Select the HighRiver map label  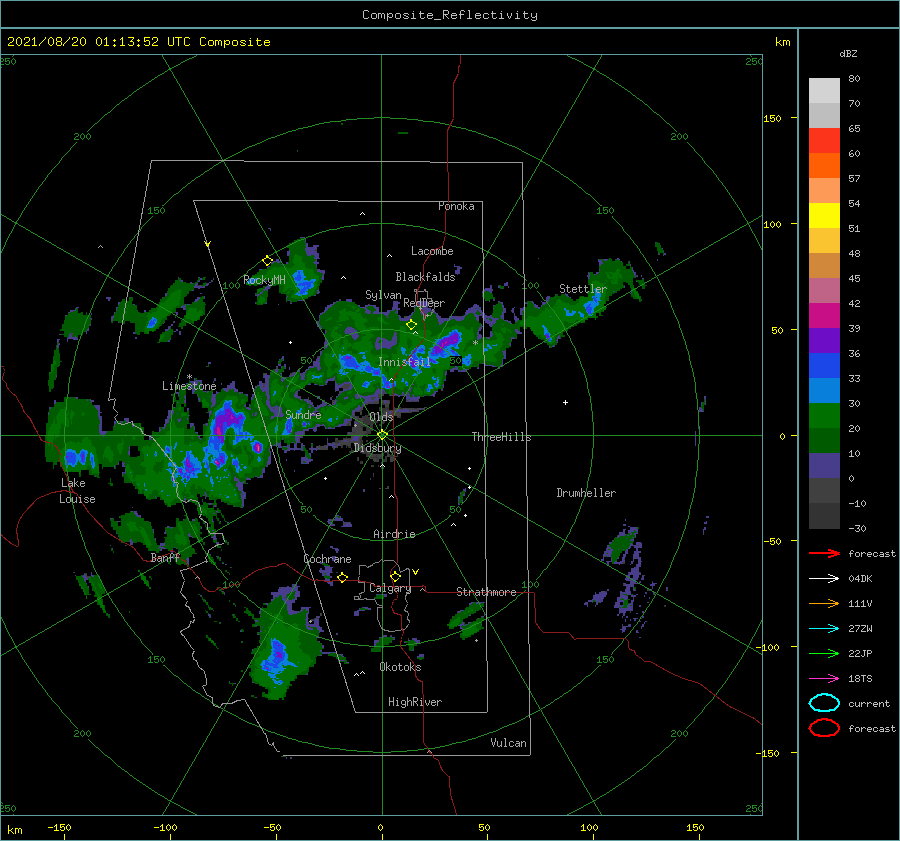coord(415,702)
